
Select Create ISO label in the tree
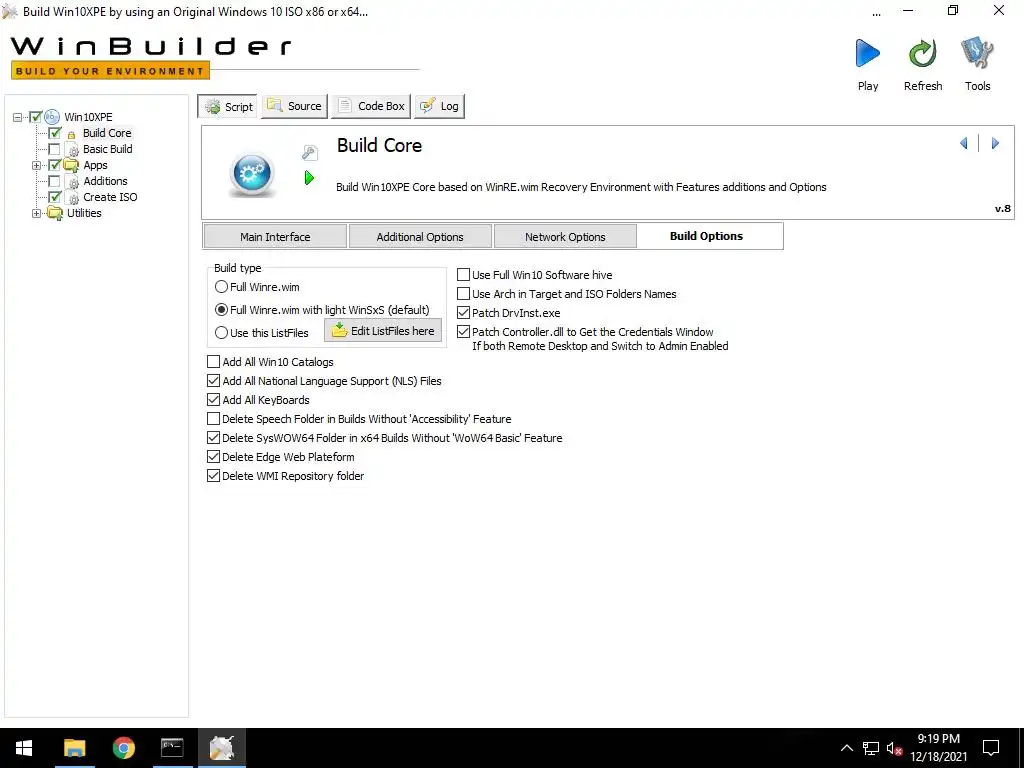pyautogui.click(x=110, y=197)
